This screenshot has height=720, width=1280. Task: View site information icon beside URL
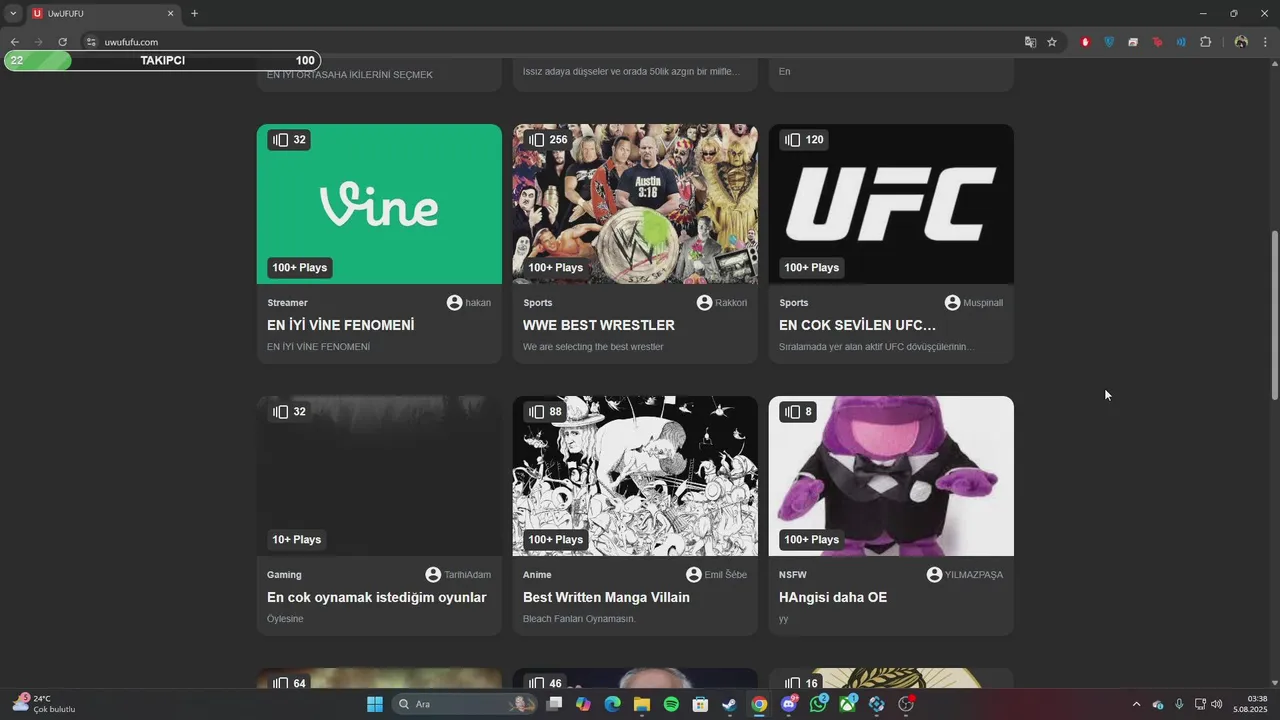click(91, 42)
